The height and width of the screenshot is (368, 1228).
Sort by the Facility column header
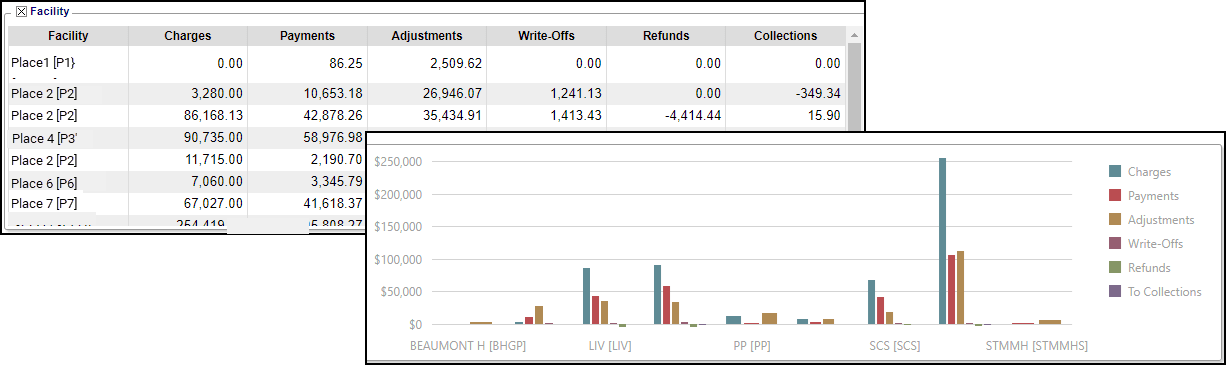[68, 36]
